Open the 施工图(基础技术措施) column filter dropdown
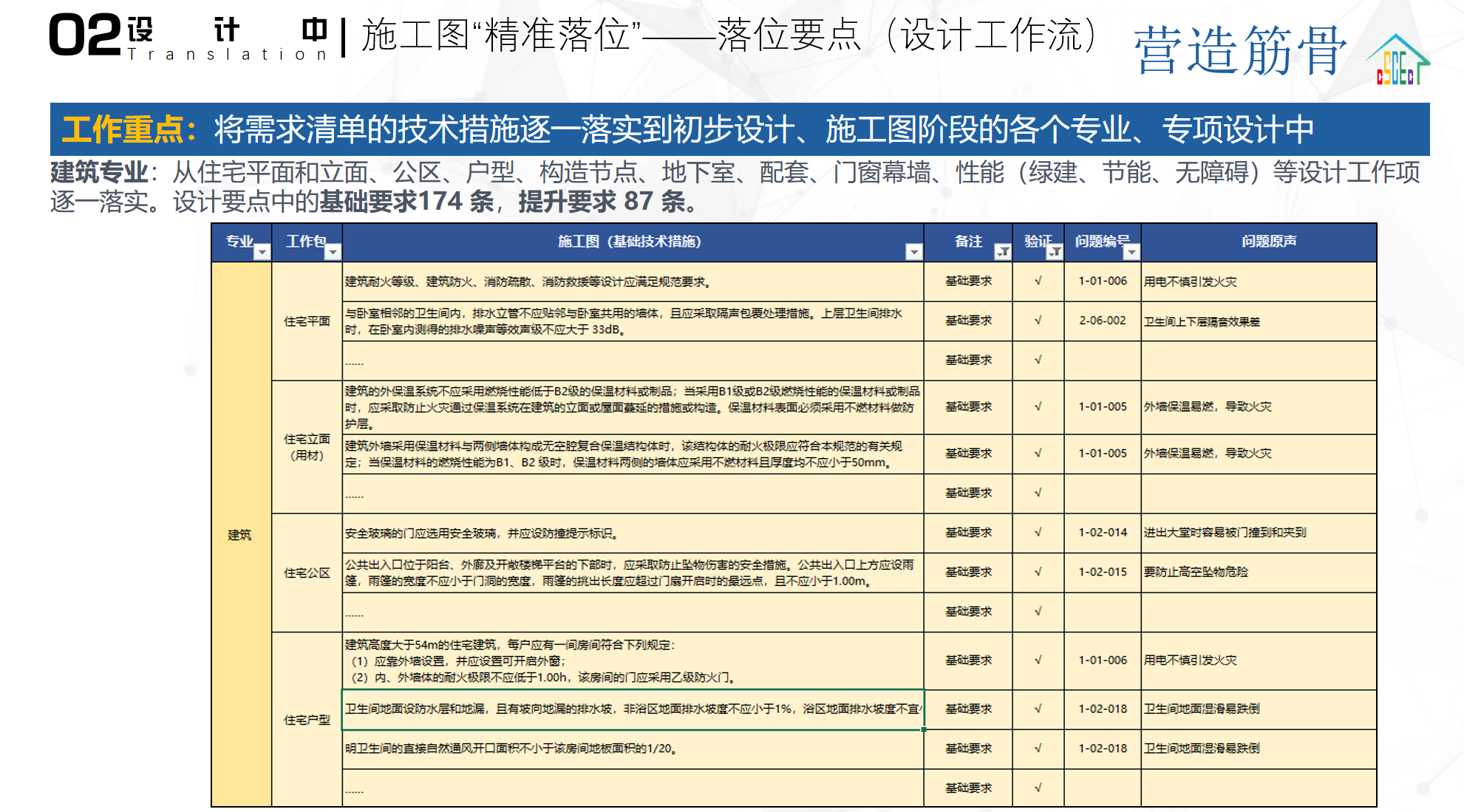The height and width of the screenshot is (812, 1464). (914, 253)
